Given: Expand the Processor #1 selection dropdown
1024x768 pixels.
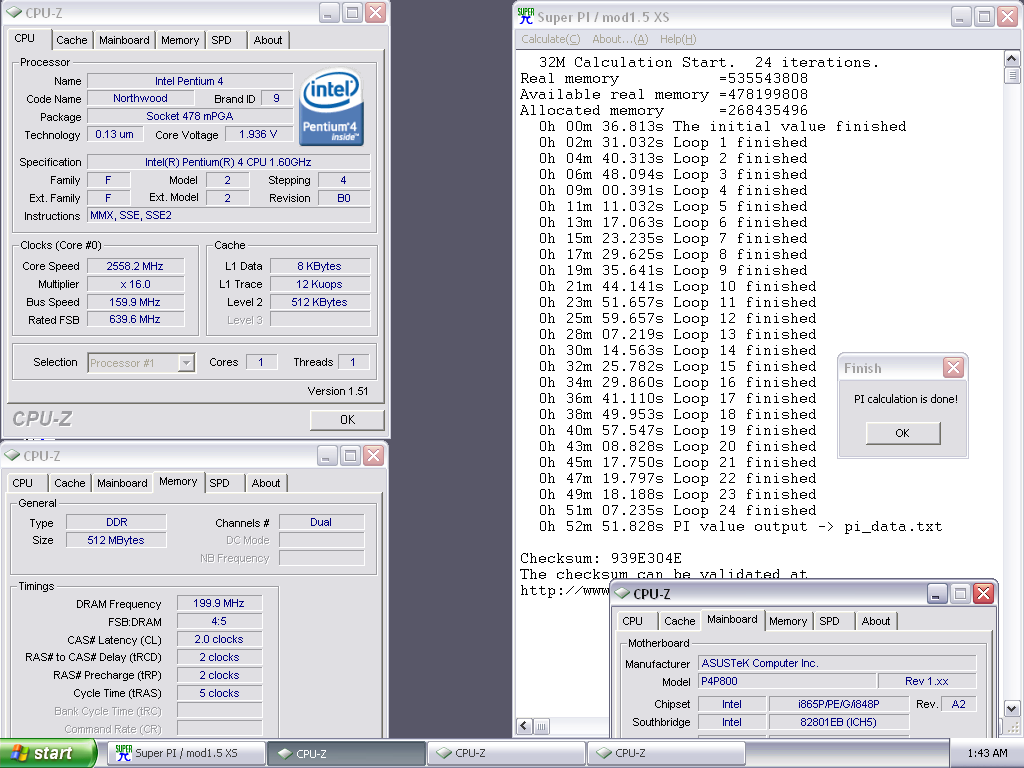Looking at the screenshot, I should [186, 362].
